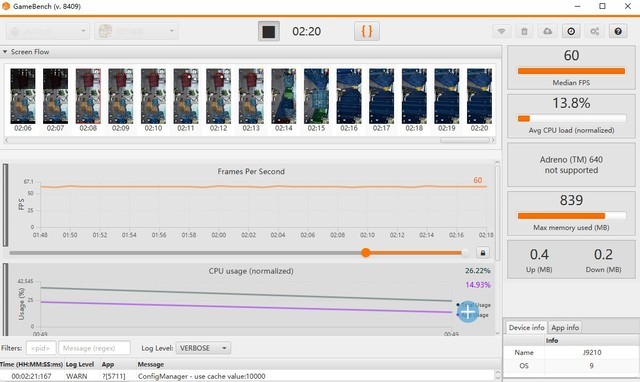Toggle the lock beside the timeline slider

tap(482, 253)
